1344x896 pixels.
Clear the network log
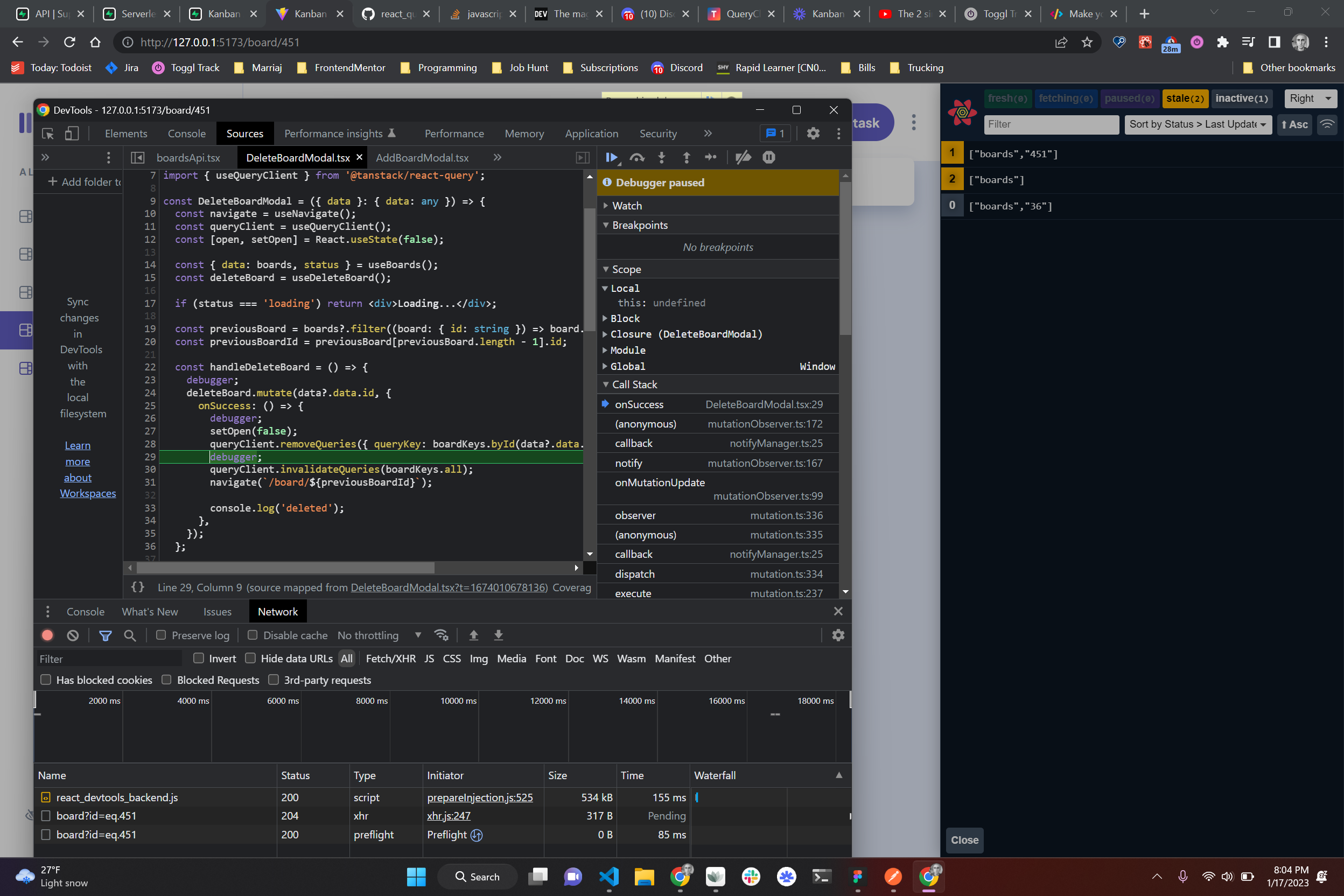[x=73, y=635]
